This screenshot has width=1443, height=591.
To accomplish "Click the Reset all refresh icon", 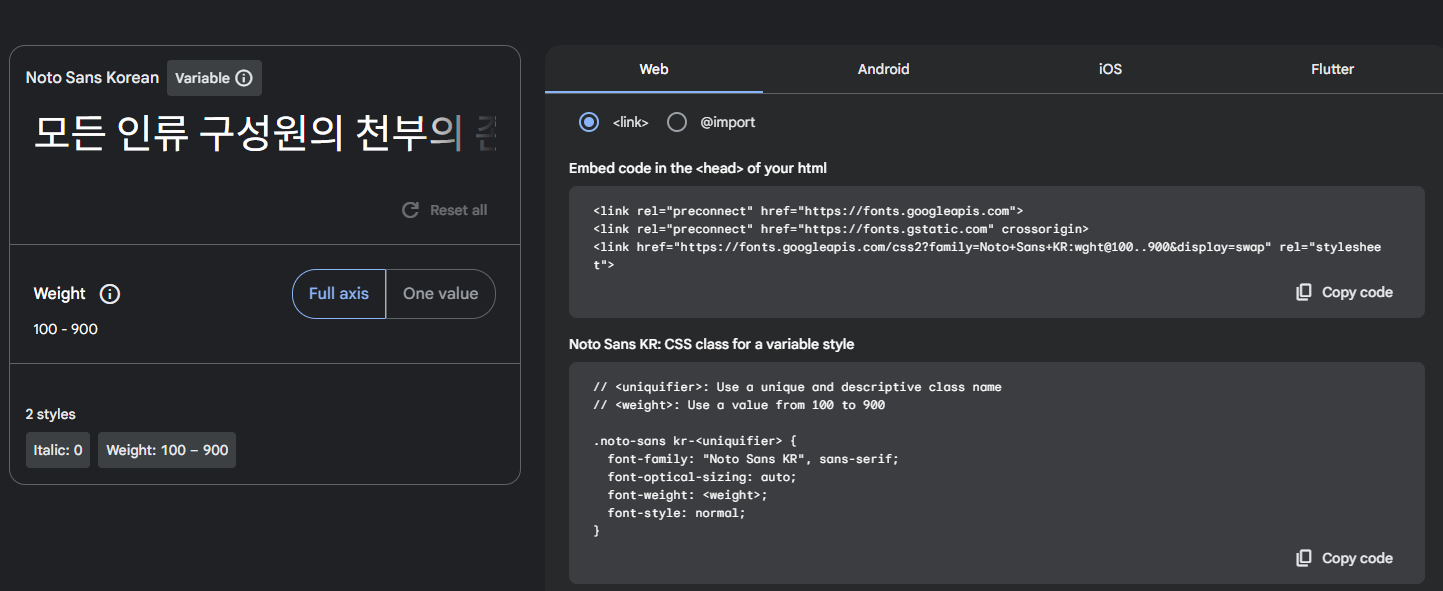I will coord(410,210).
